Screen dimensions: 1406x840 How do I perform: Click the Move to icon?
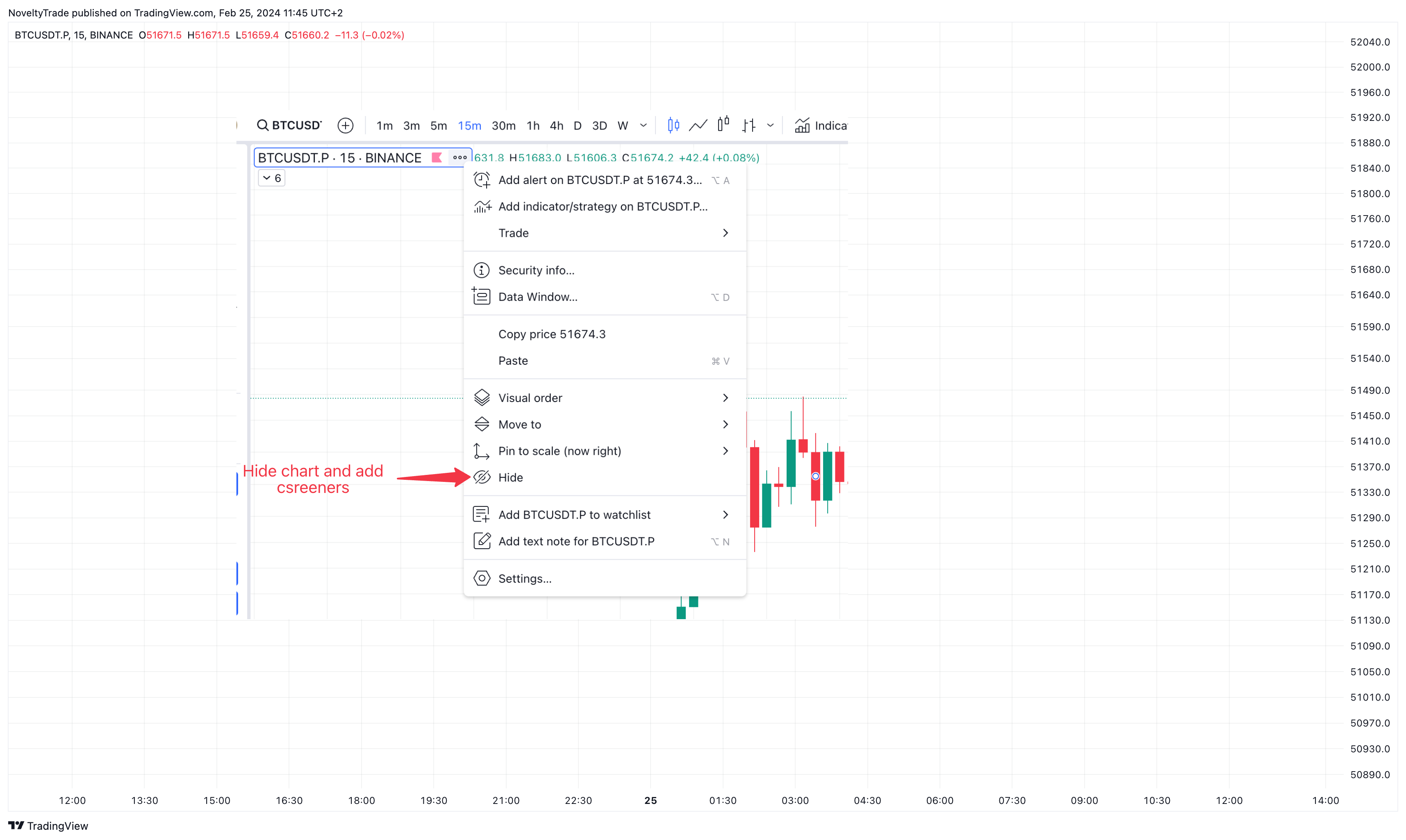pyautogui.click(x=482, y=425)
